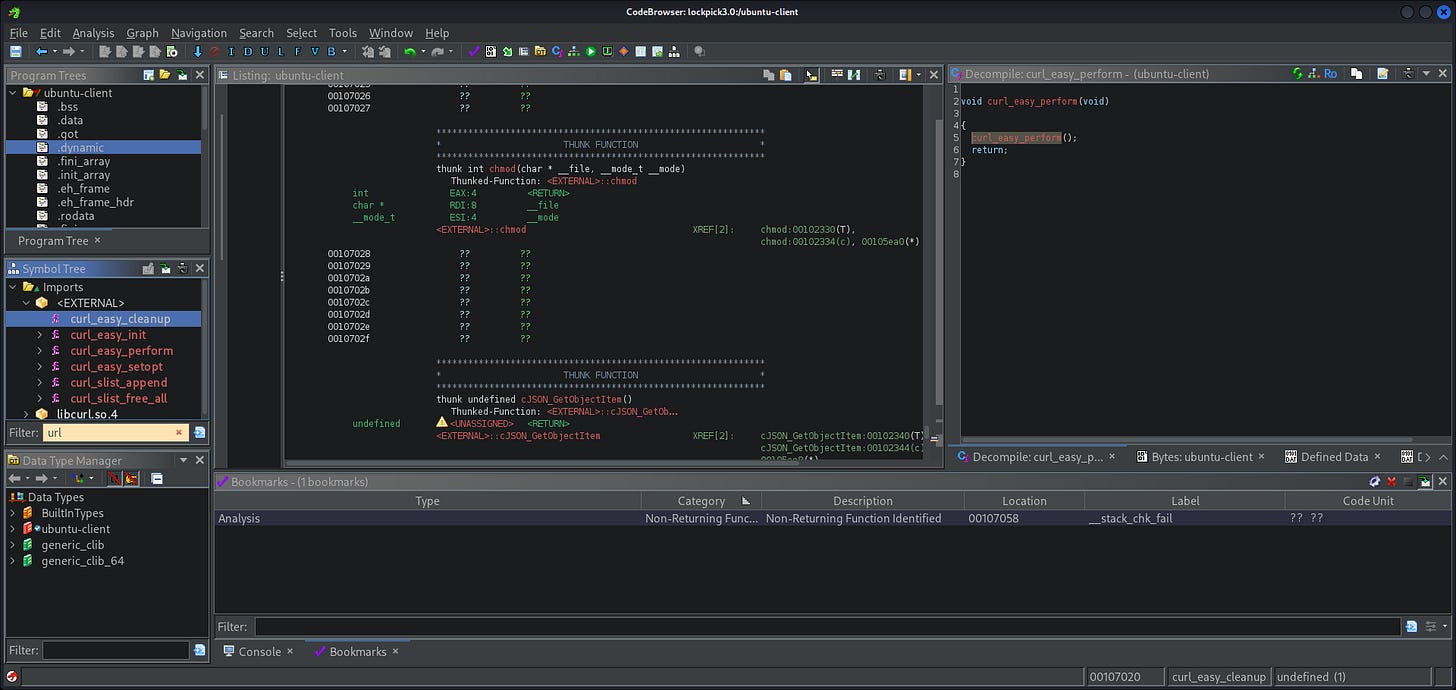1456x690 pixels.
Task: Click the green Undo arrow
Action: coord(409,51)
